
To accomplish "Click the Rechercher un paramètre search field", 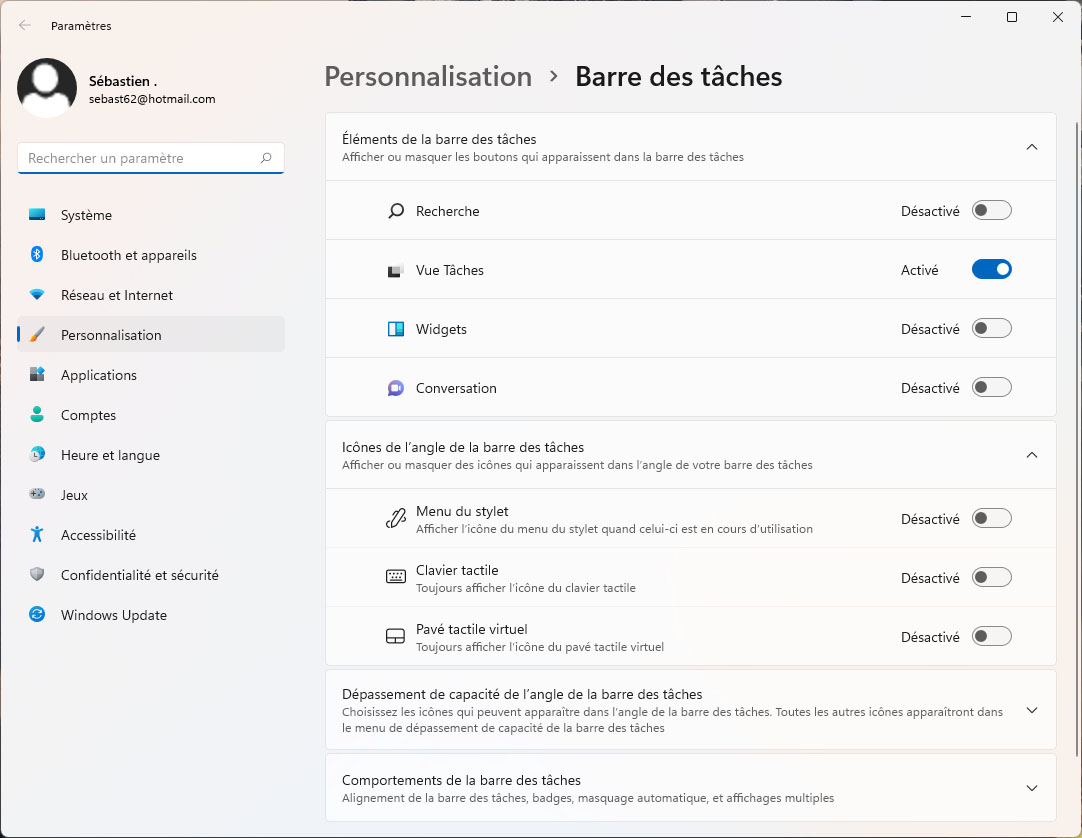I will 140,158.
